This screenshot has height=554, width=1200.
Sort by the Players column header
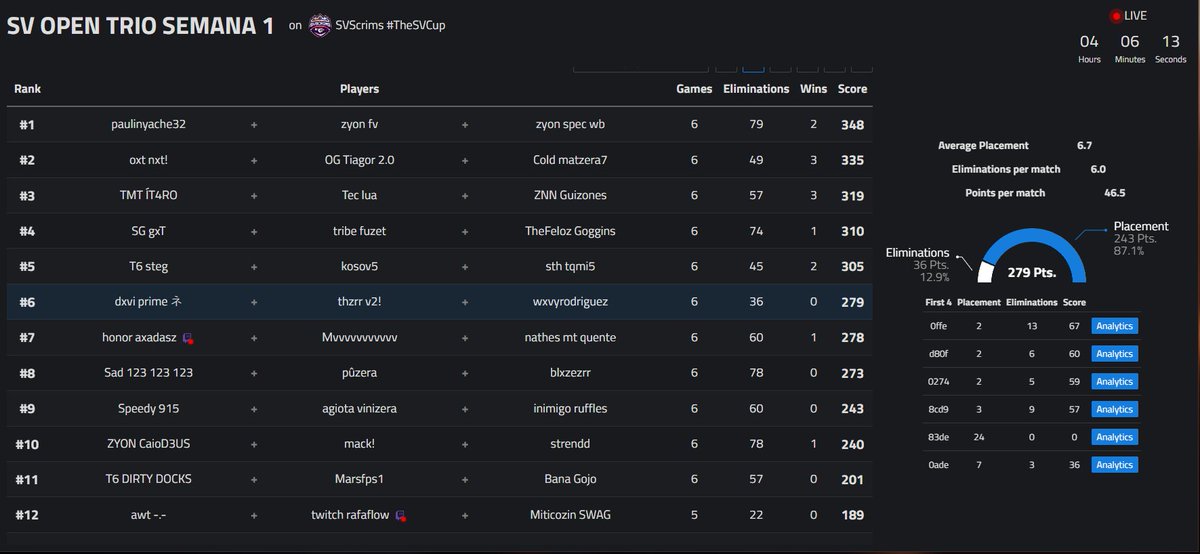pos(359,89)
